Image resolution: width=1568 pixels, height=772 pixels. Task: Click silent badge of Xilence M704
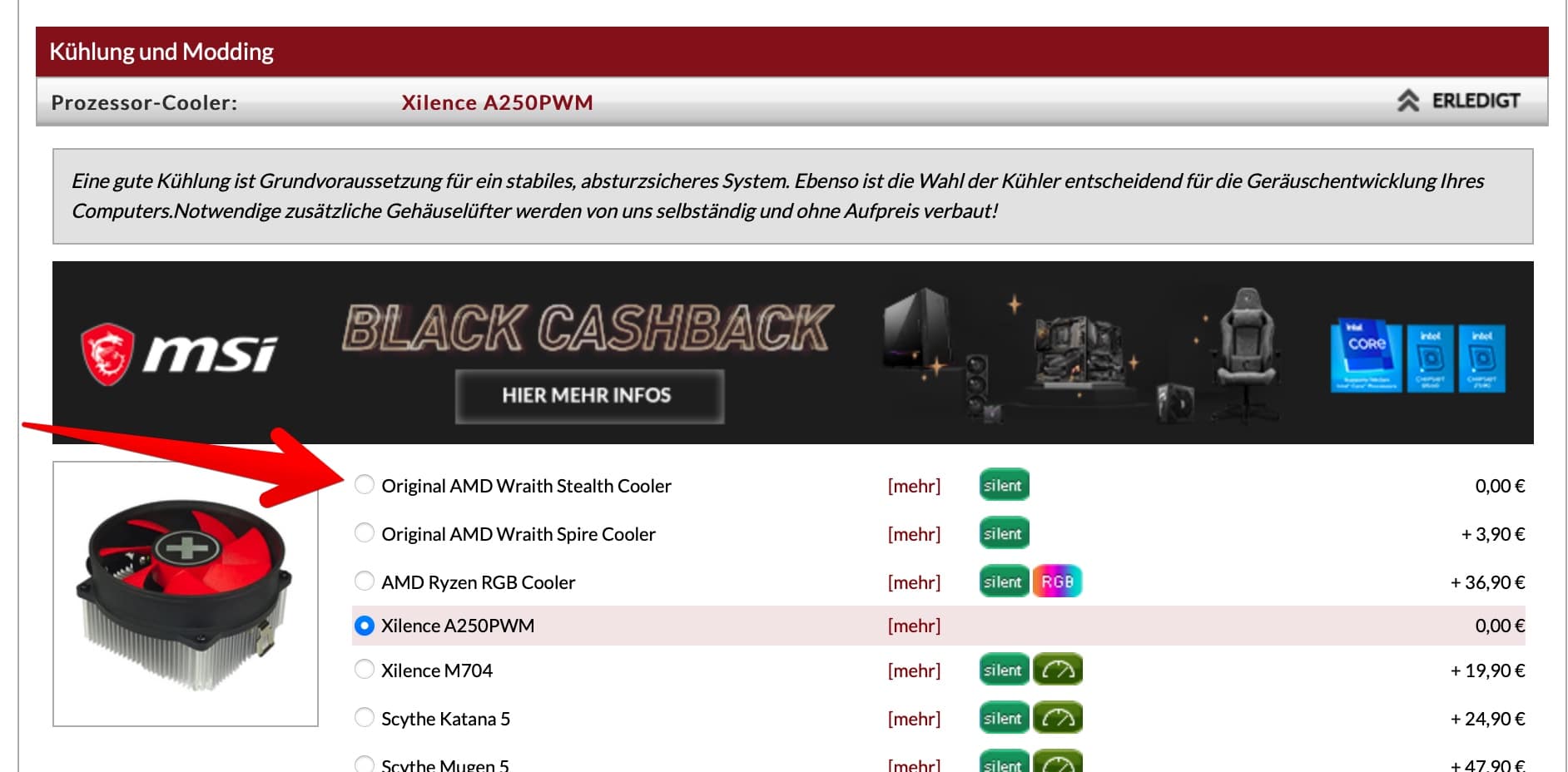click(x=1004, y=670)
